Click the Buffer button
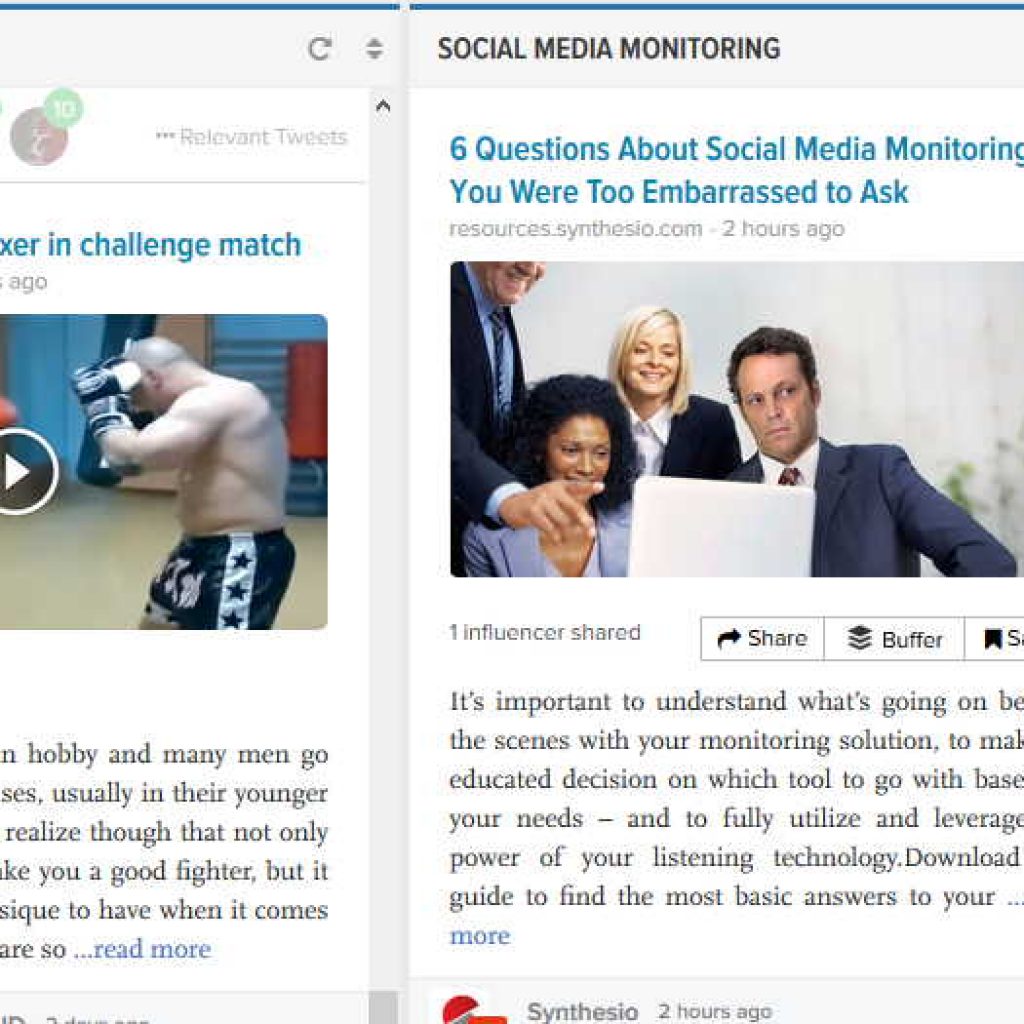The height and width of the screenshot is (1024, 1024). point(895,639)
